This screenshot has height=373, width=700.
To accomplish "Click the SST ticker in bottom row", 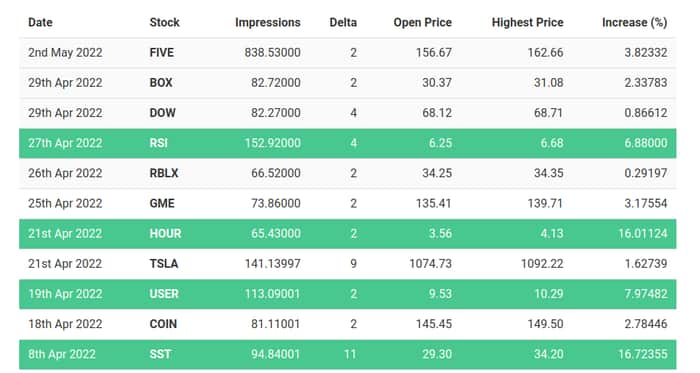I will tap(160, 354).
